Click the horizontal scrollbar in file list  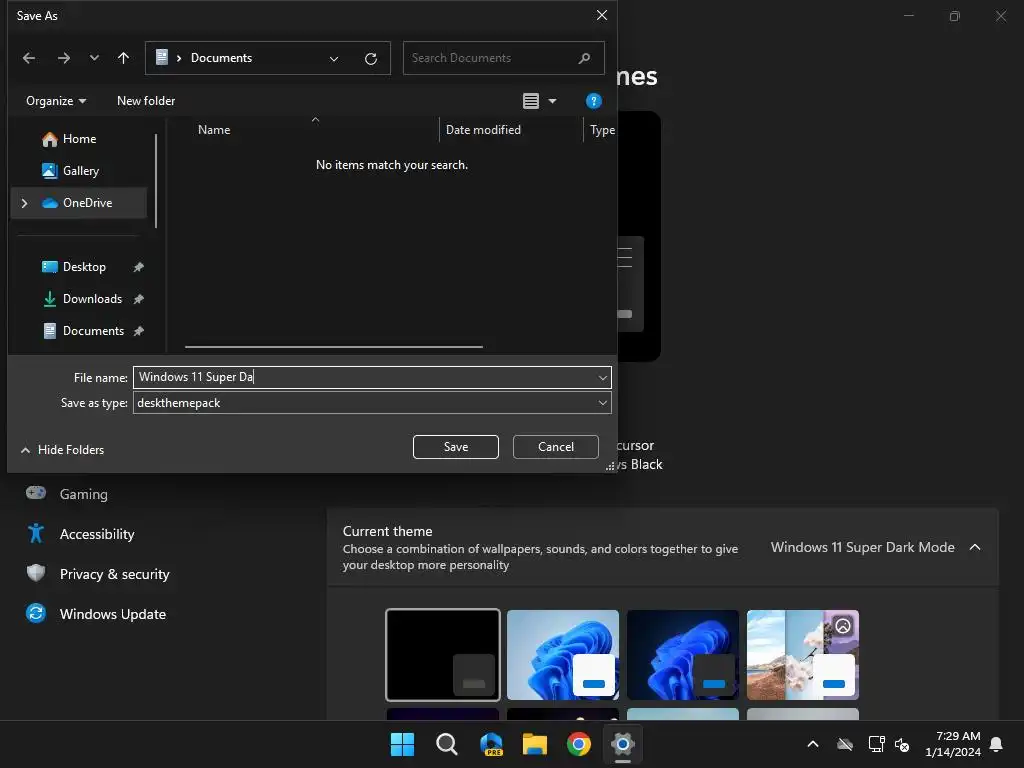point(334,347)
